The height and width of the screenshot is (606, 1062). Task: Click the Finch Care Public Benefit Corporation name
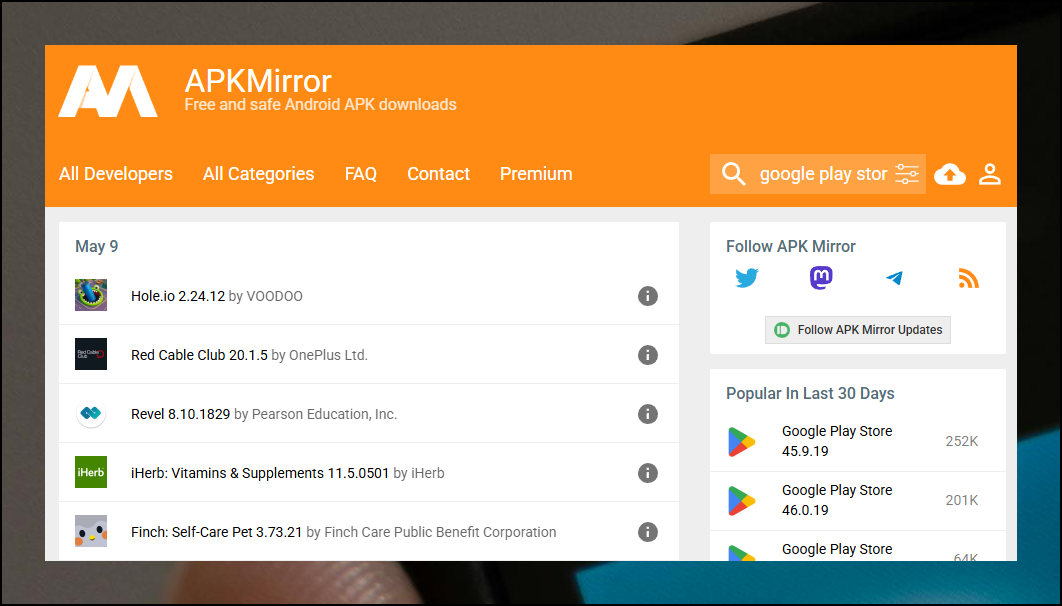click(440, 532)
